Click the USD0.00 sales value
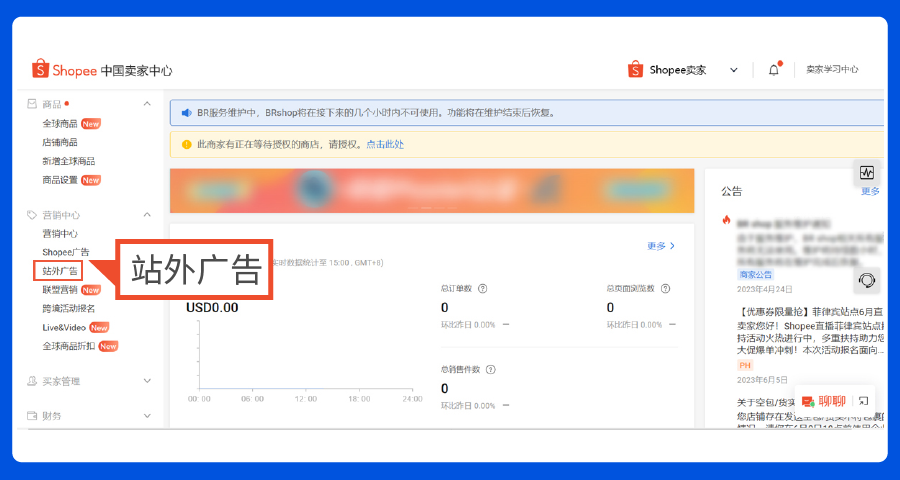The image size is (900, 480). (212, 308)
